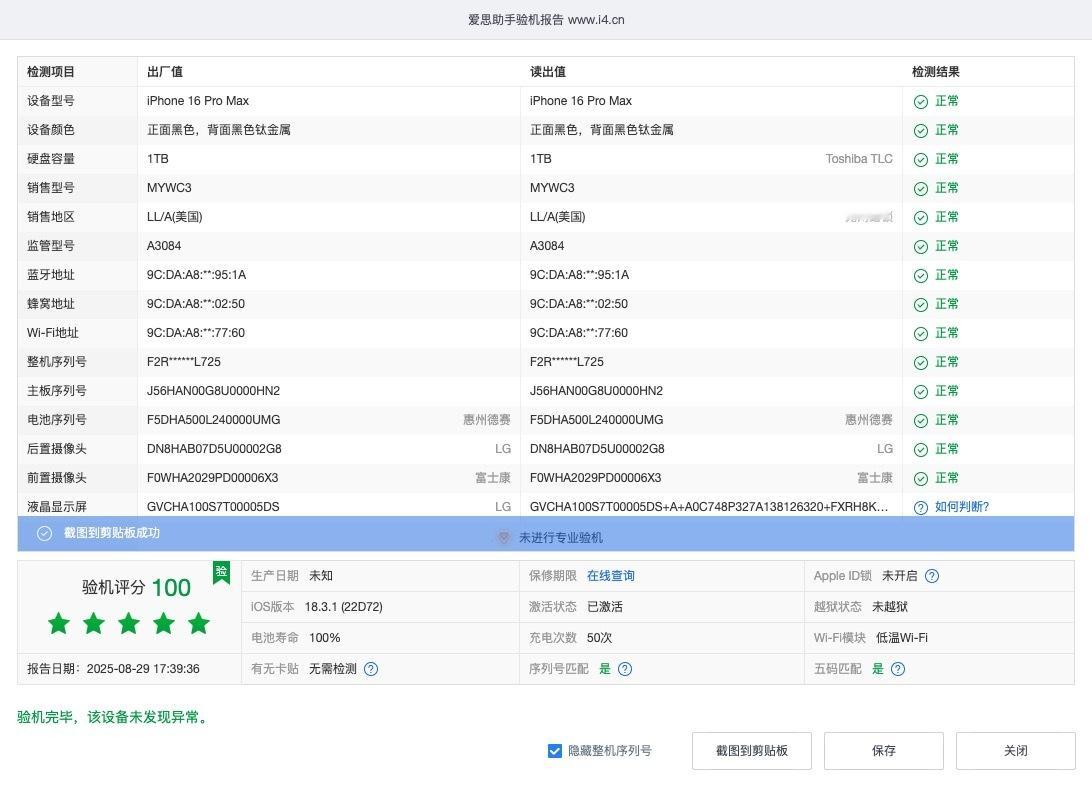Click the green check icon for 后置摄像头 row

pos(921,450)
